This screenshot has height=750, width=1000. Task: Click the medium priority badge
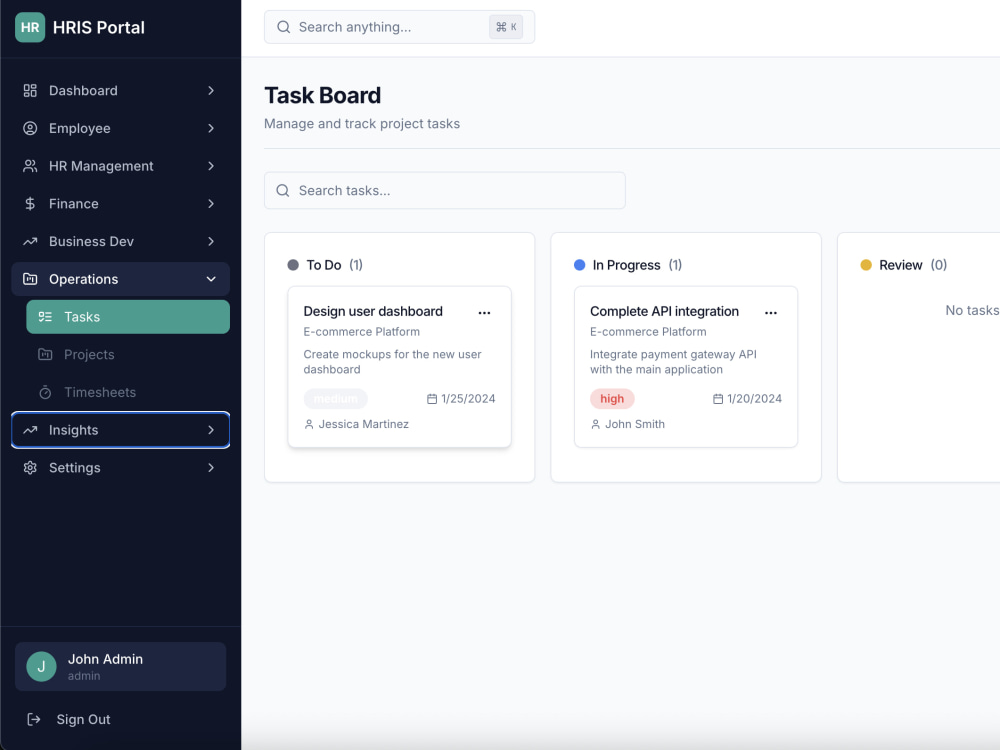coord(335,399)
